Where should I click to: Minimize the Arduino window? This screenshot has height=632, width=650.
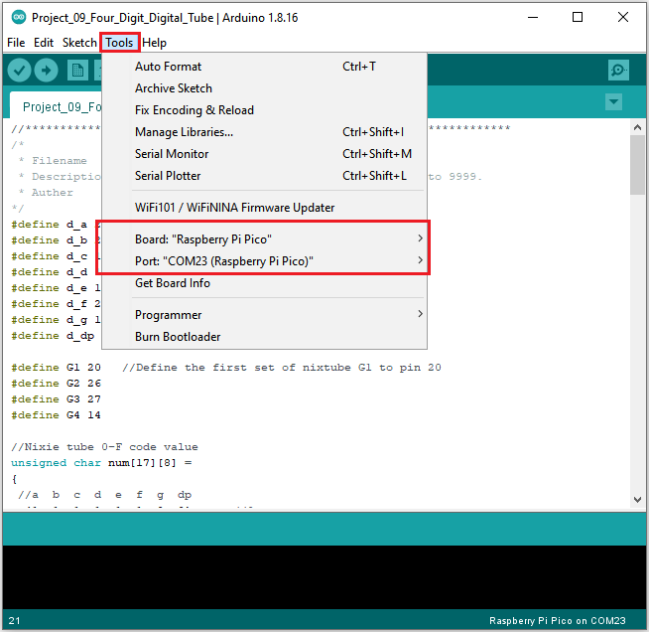[x=533, y=17]
